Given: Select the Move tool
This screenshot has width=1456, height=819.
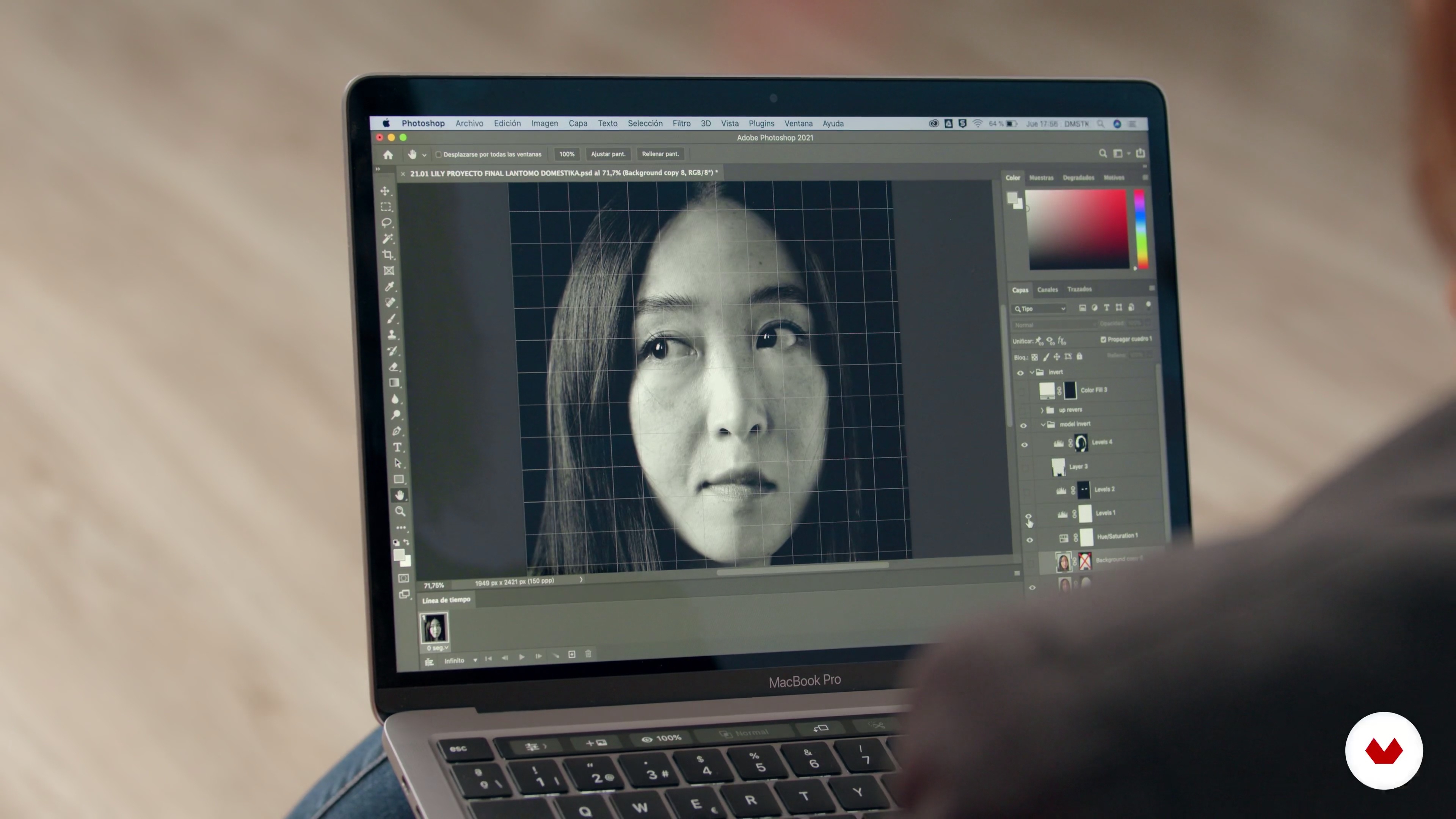Looking at the screenshot, I should coord(385,191).
